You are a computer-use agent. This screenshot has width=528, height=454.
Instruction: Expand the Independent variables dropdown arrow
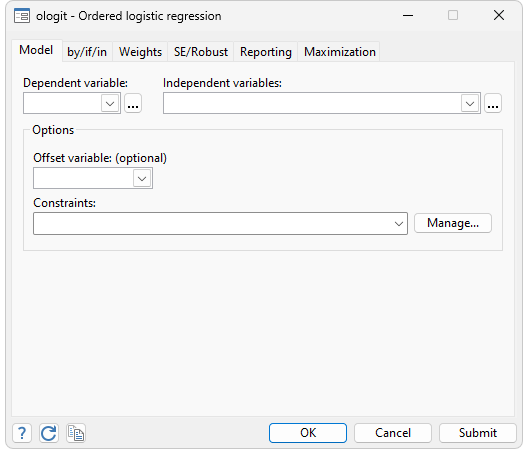(x=470, y=103)
